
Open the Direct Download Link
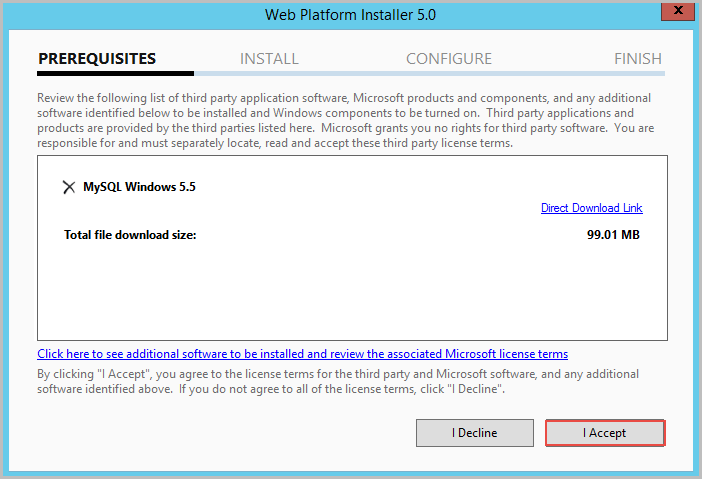click(x=591, y=208)
